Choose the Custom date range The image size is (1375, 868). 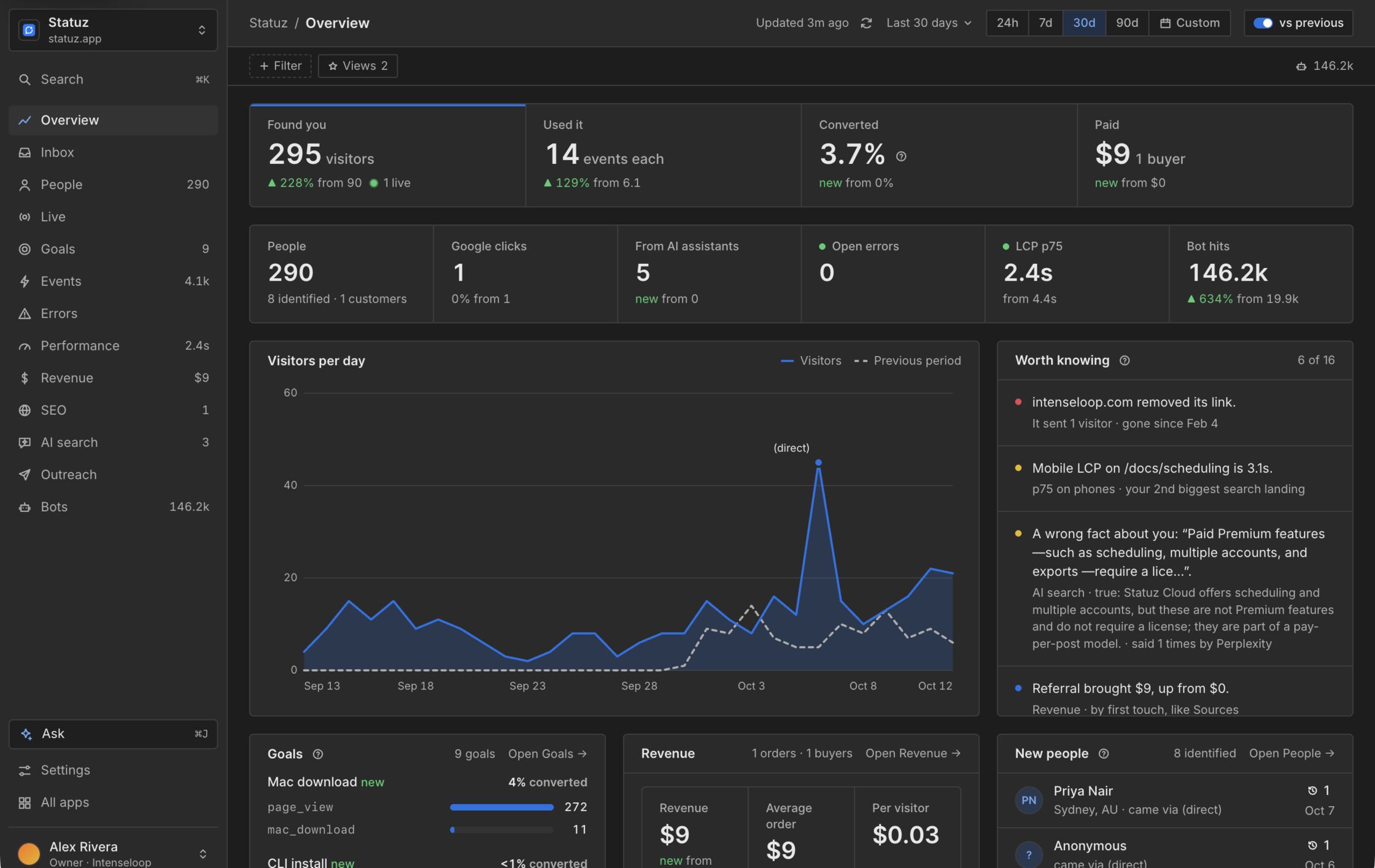1190,23
